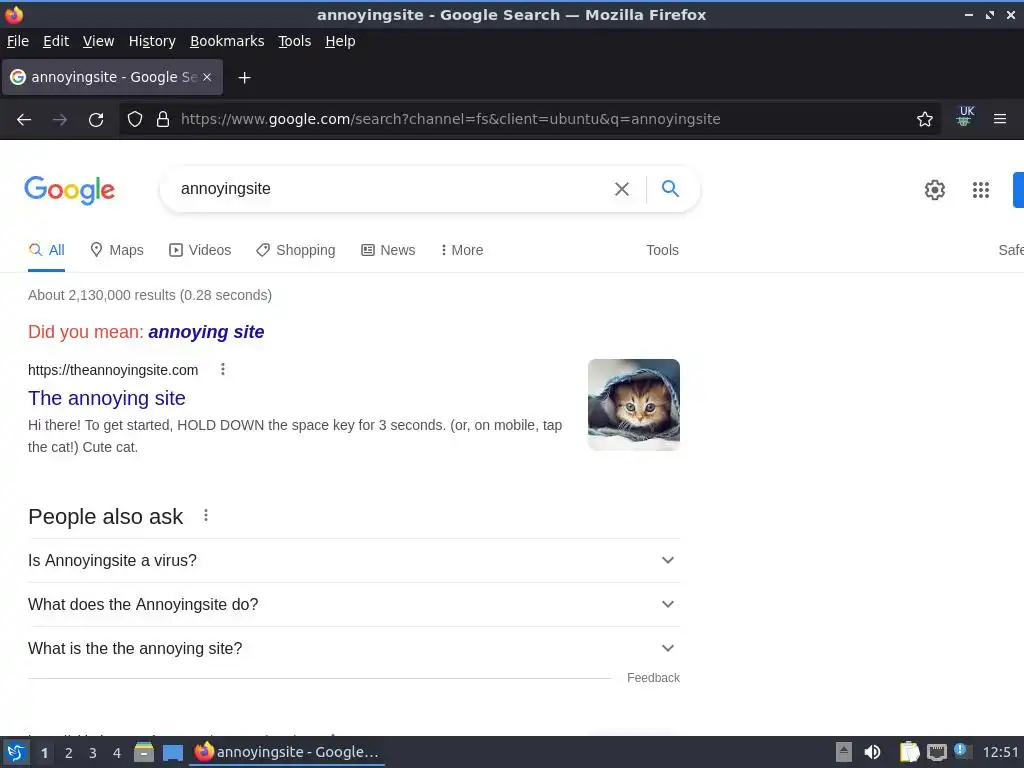Go to the Google logo homepage
The image size is (1024, 768).
pos(69,190)
